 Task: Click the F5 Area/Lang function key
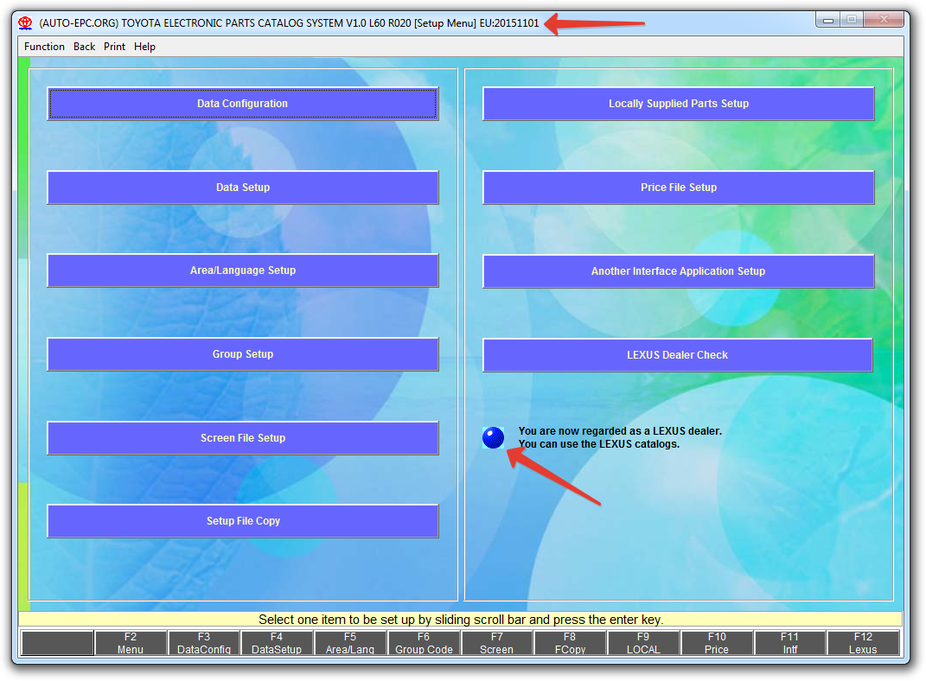[350, 643]
